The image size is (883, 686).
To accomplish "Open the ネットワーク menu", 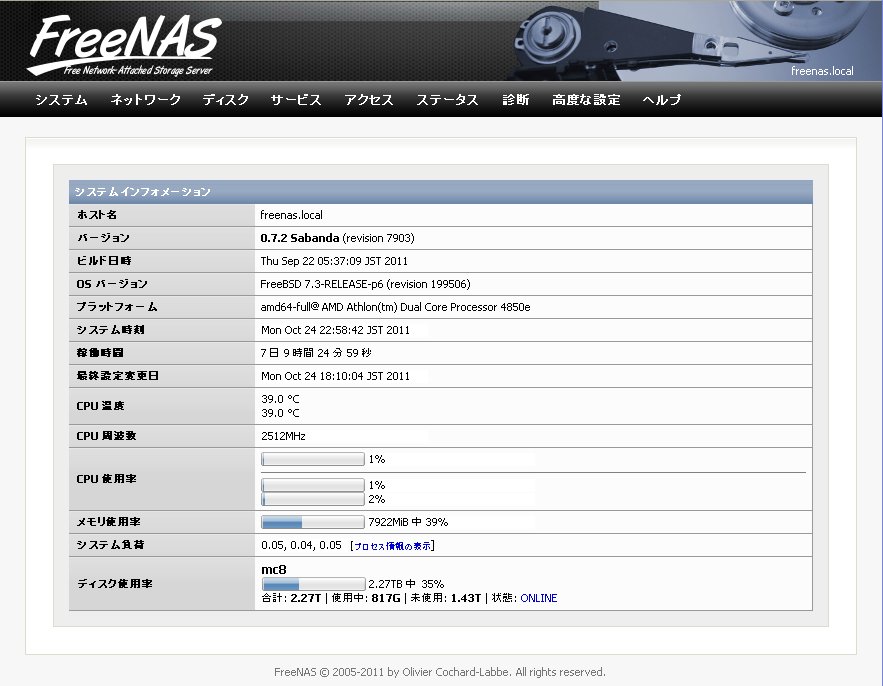I will pyautogui.click(x=146, y=100).
